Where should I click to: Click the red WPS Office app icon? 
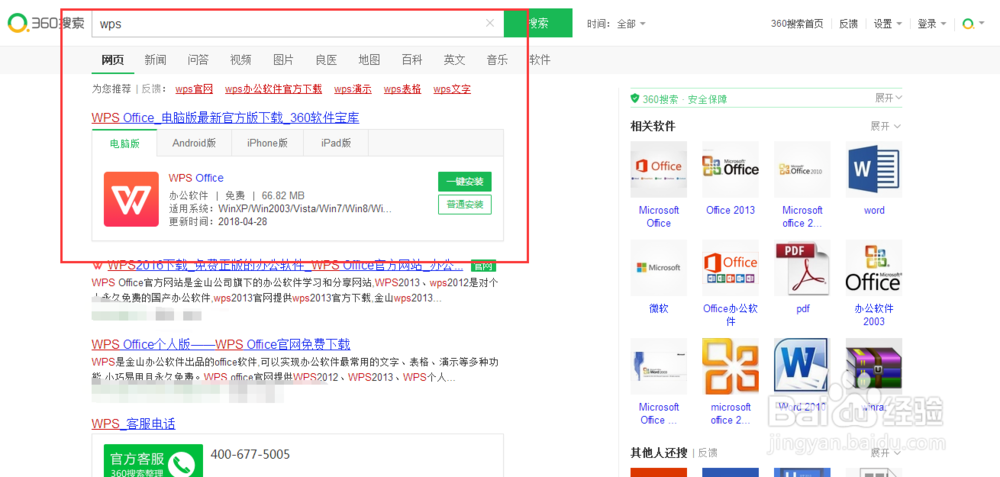pos(131,199)
